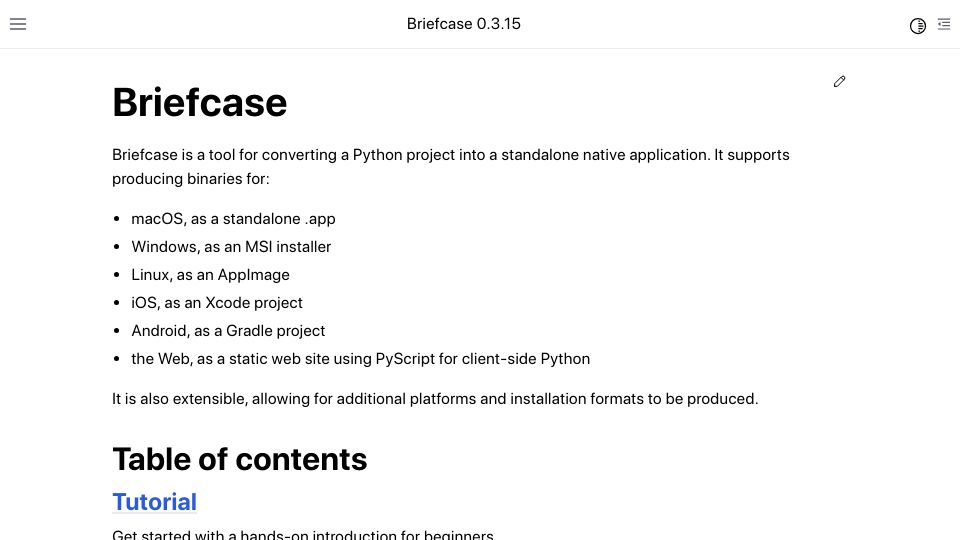Viewport: 960px width, 540px height.
Task: Click 'Linux, as an AppImage' item
Action: pos(210,275)
